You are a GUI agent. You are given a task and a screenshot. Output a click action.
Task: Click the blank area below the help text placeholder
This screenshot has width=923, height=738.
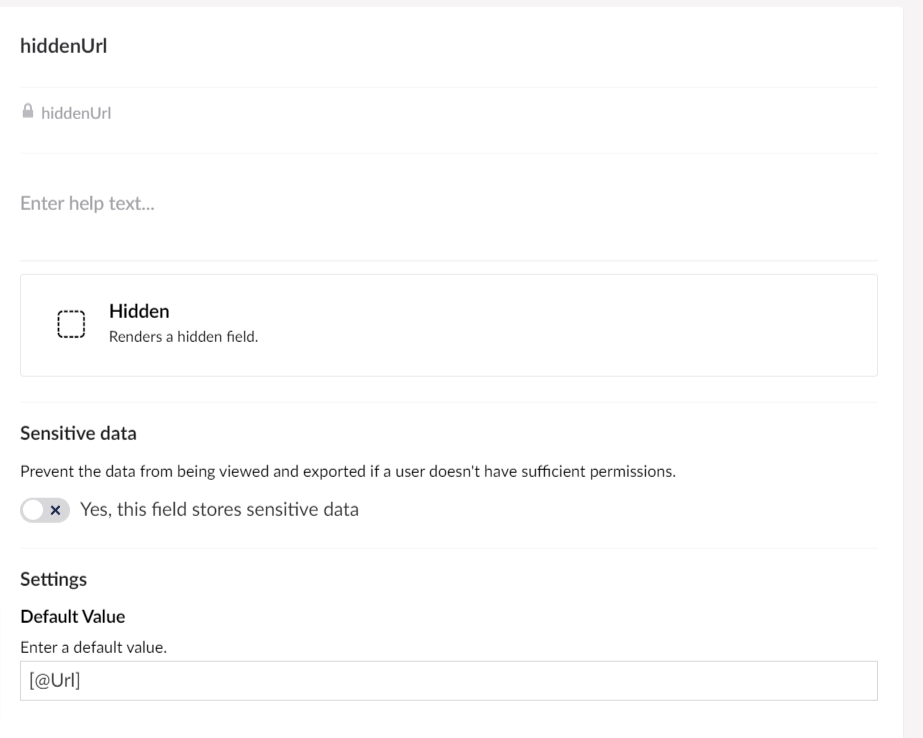pos(449,237)
